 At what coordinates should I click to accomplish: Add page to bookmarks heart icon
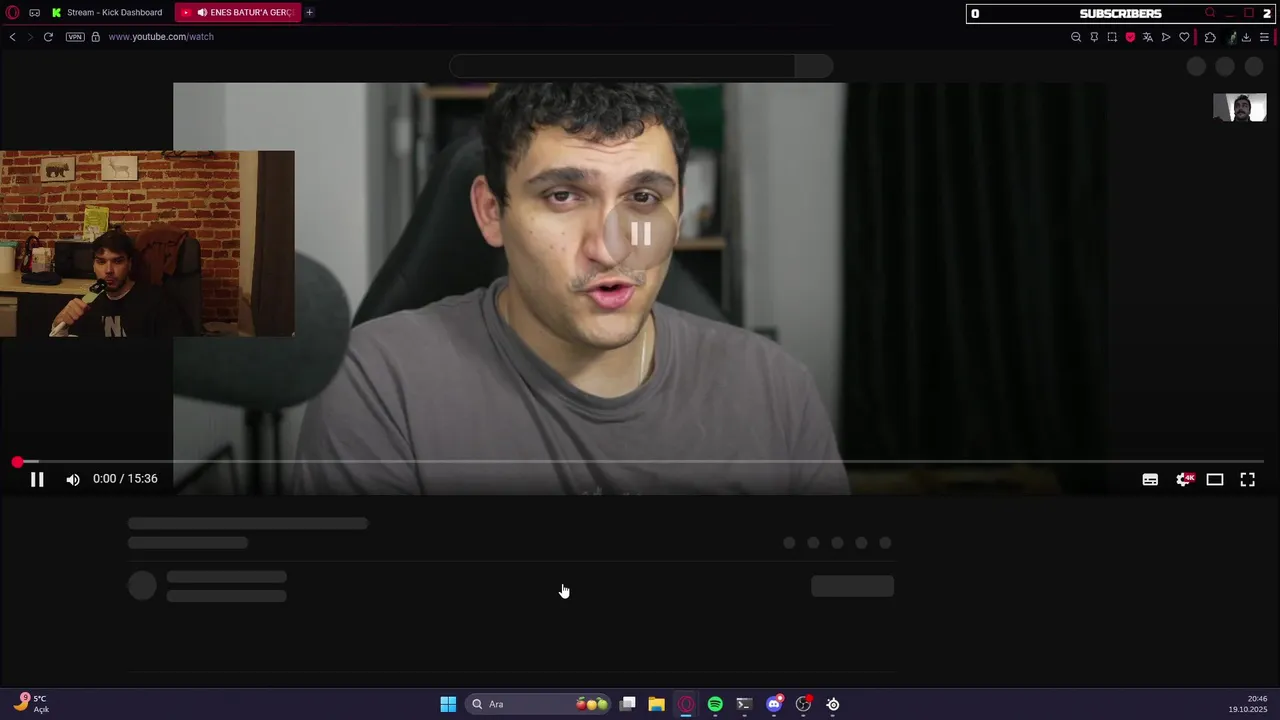click(1184, 37)
